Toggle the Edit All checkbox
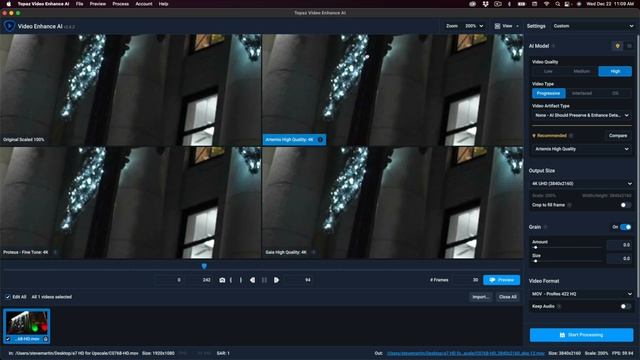This screenshot has height=360, width=640. pos(7,297)
